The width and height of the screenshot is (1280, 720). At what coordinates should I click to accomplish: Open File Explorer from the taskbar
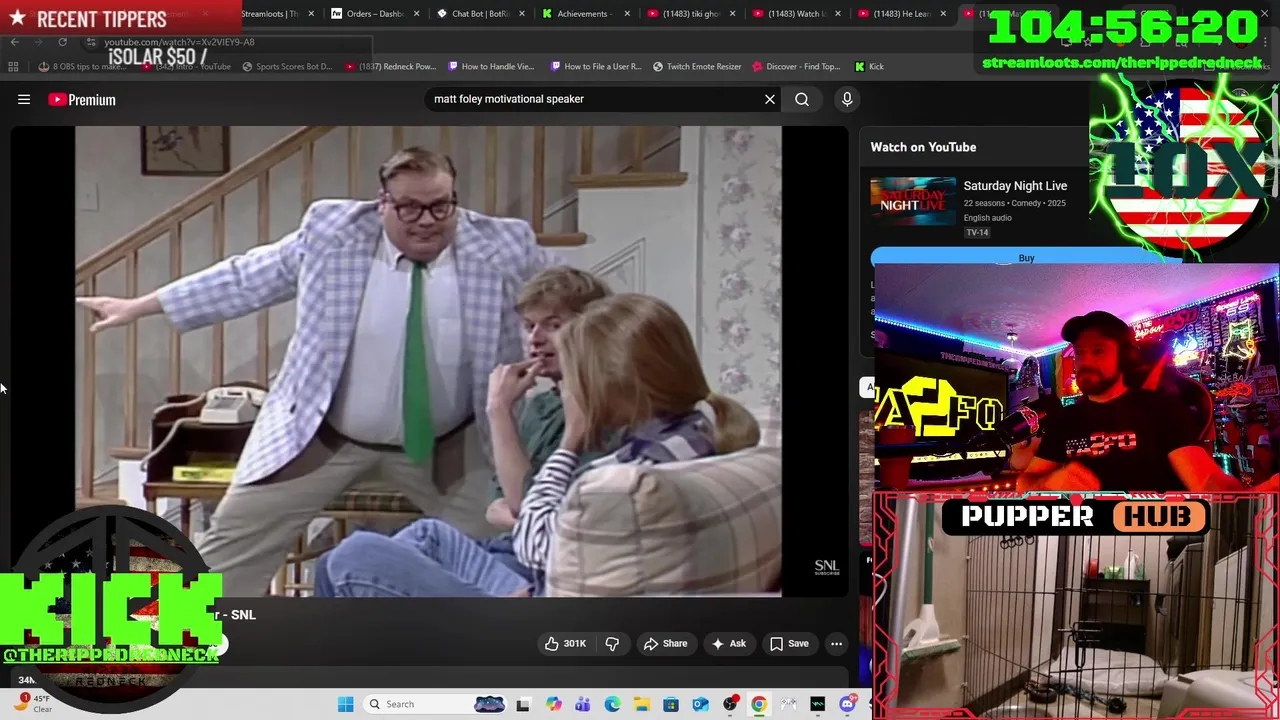[x=641, y=704]
